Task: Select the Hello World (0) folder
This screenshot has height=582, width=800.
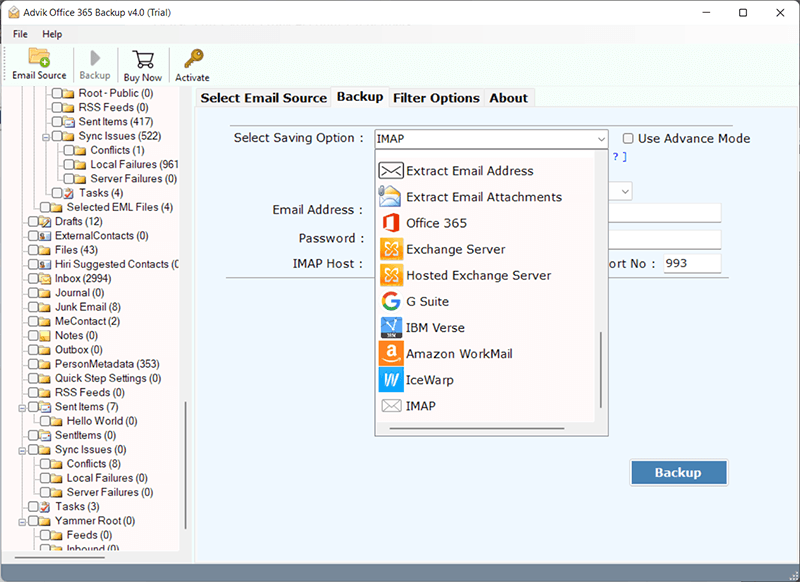Action: (x=102, y=421)
